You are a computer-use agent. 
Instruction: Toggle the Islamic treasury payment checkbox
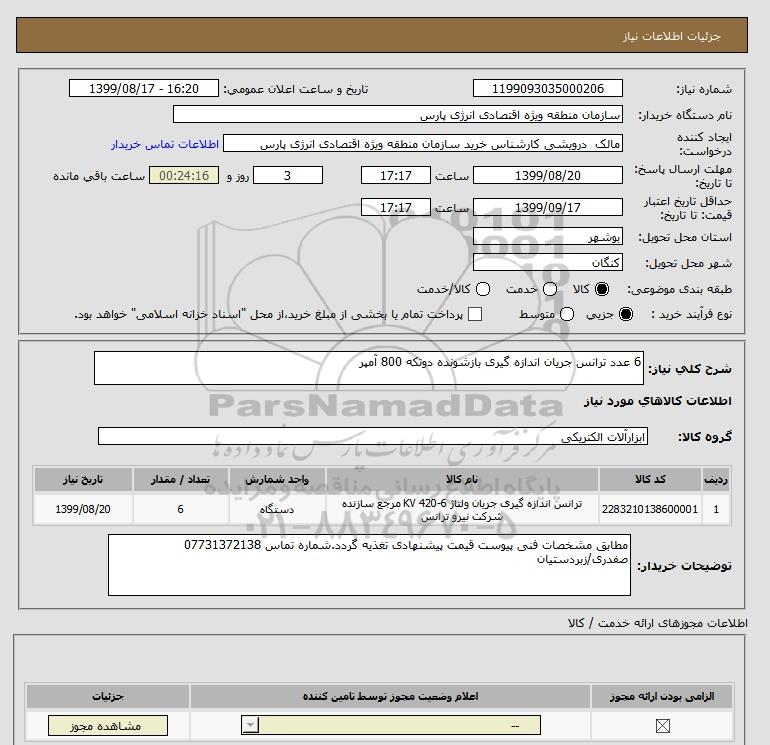pos(475,314)
